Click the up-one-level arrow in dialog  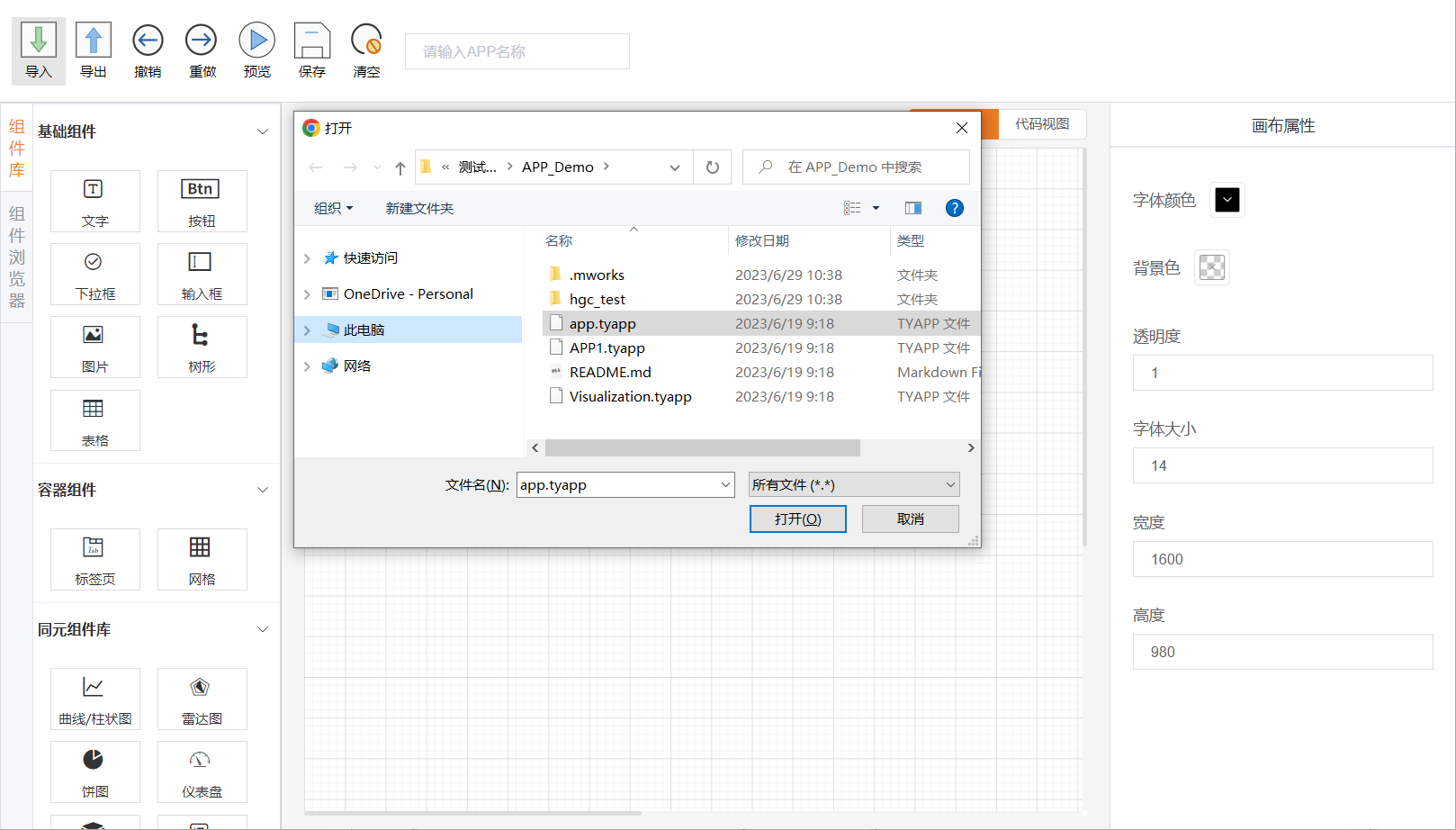400,167
